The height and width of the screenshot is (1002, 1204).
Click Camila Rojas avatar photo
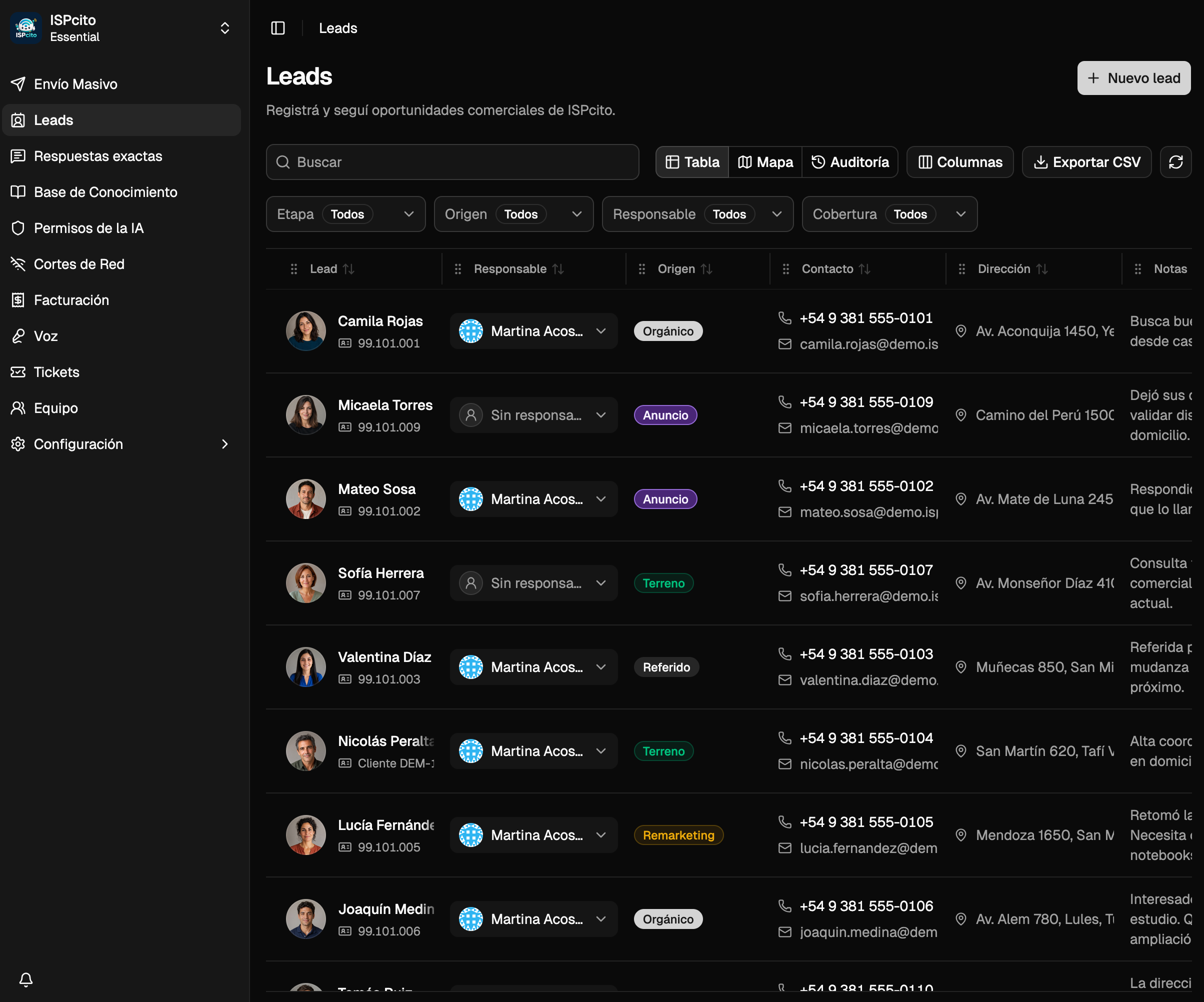click(x=305, y=331)
